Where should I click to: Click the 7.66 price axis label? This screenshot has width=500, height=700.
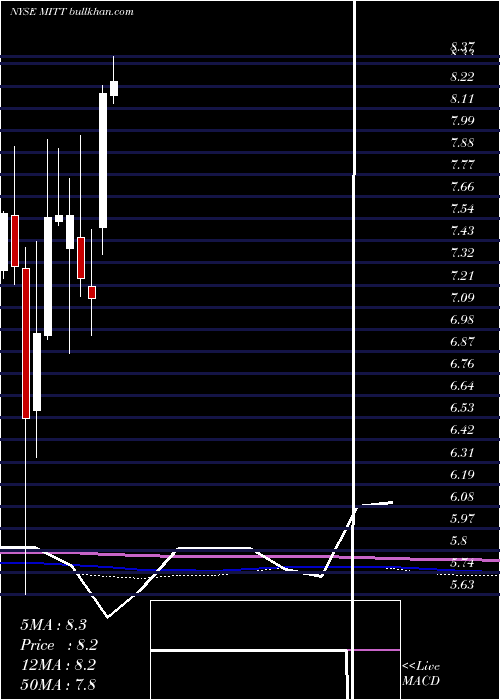(x=462, y=187)
